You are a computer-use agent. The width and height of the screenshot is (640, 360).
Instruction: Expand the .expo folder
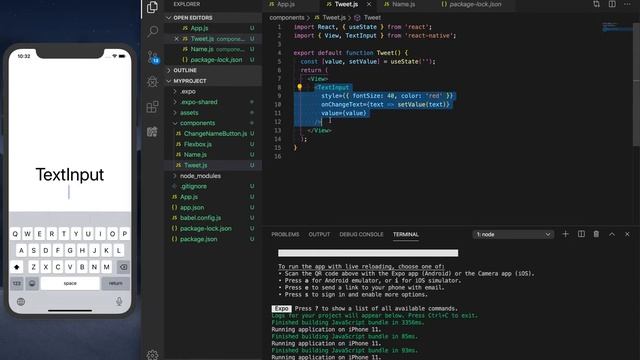click(x=213, y=91)
